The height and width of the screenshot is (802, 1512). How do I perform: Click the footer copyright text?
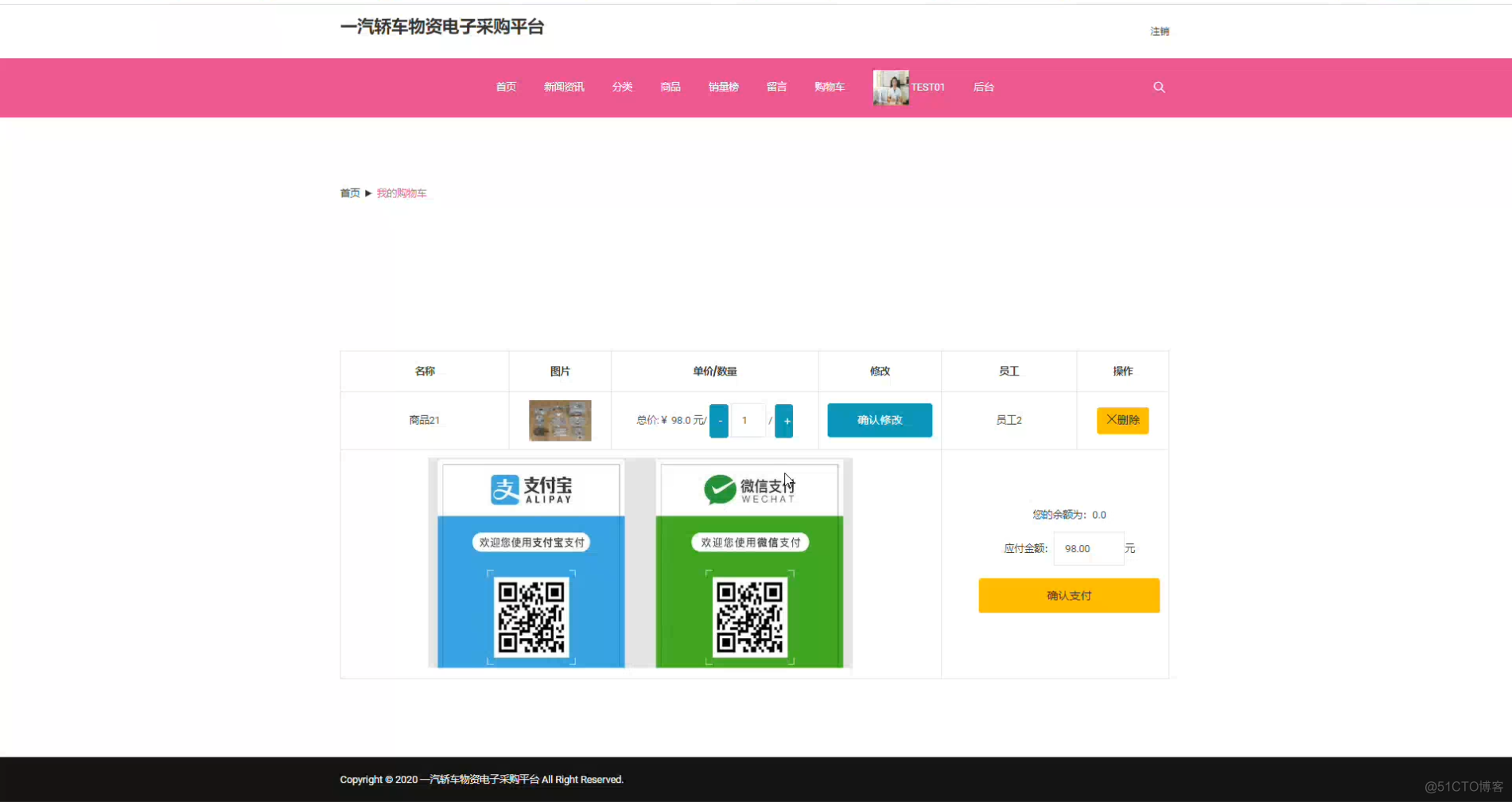click(x=481, y=780)
